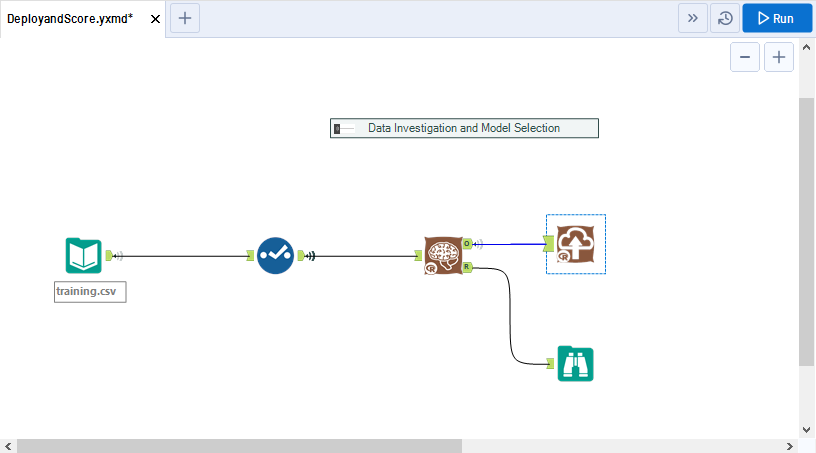Viewport: 816px width, 453px height.
Task: Click the blue Select tool node
Action: [274, 256]
